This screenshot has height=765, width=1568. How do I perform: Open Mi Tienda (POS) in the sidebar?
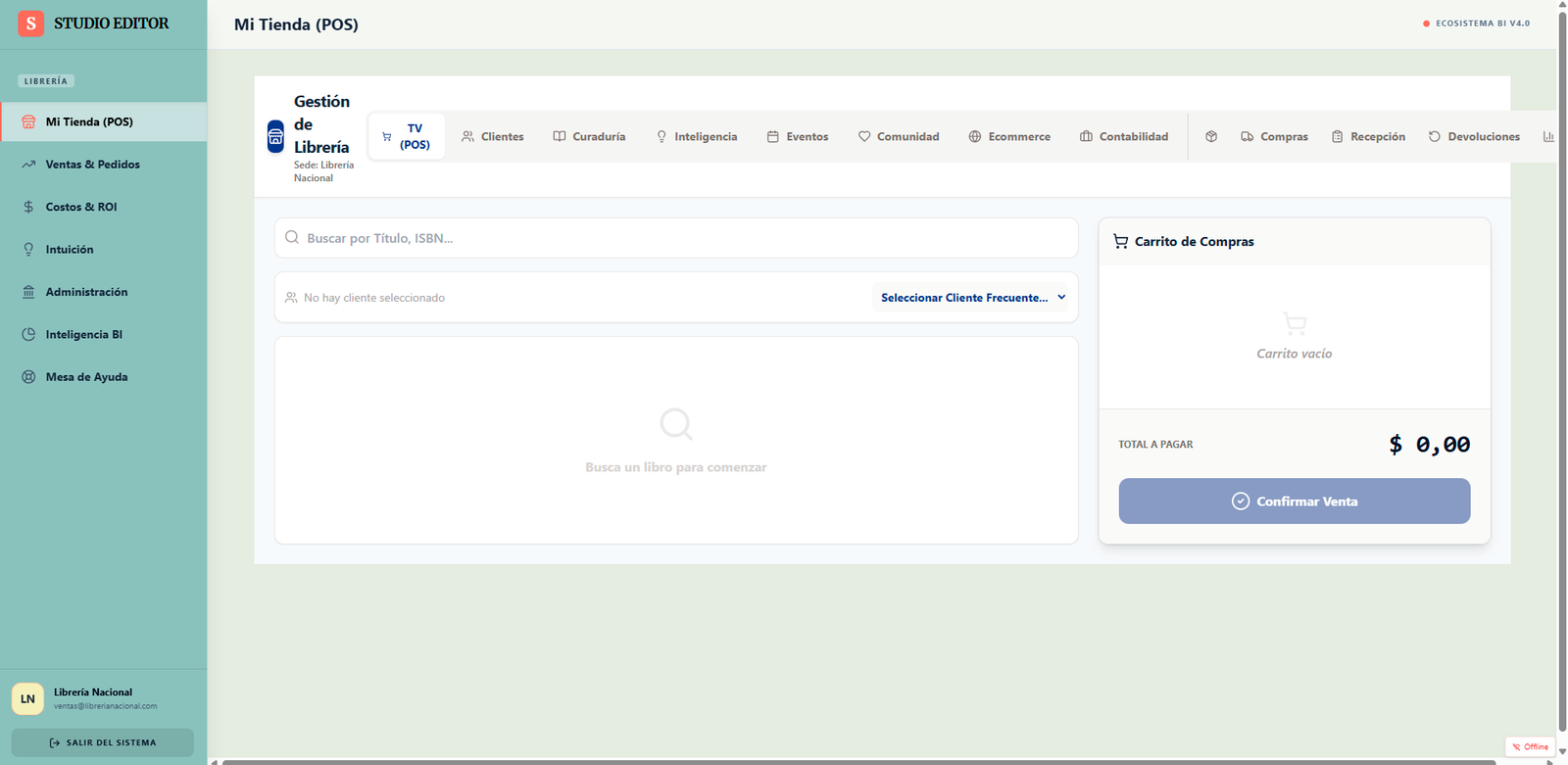coord(103,121)
